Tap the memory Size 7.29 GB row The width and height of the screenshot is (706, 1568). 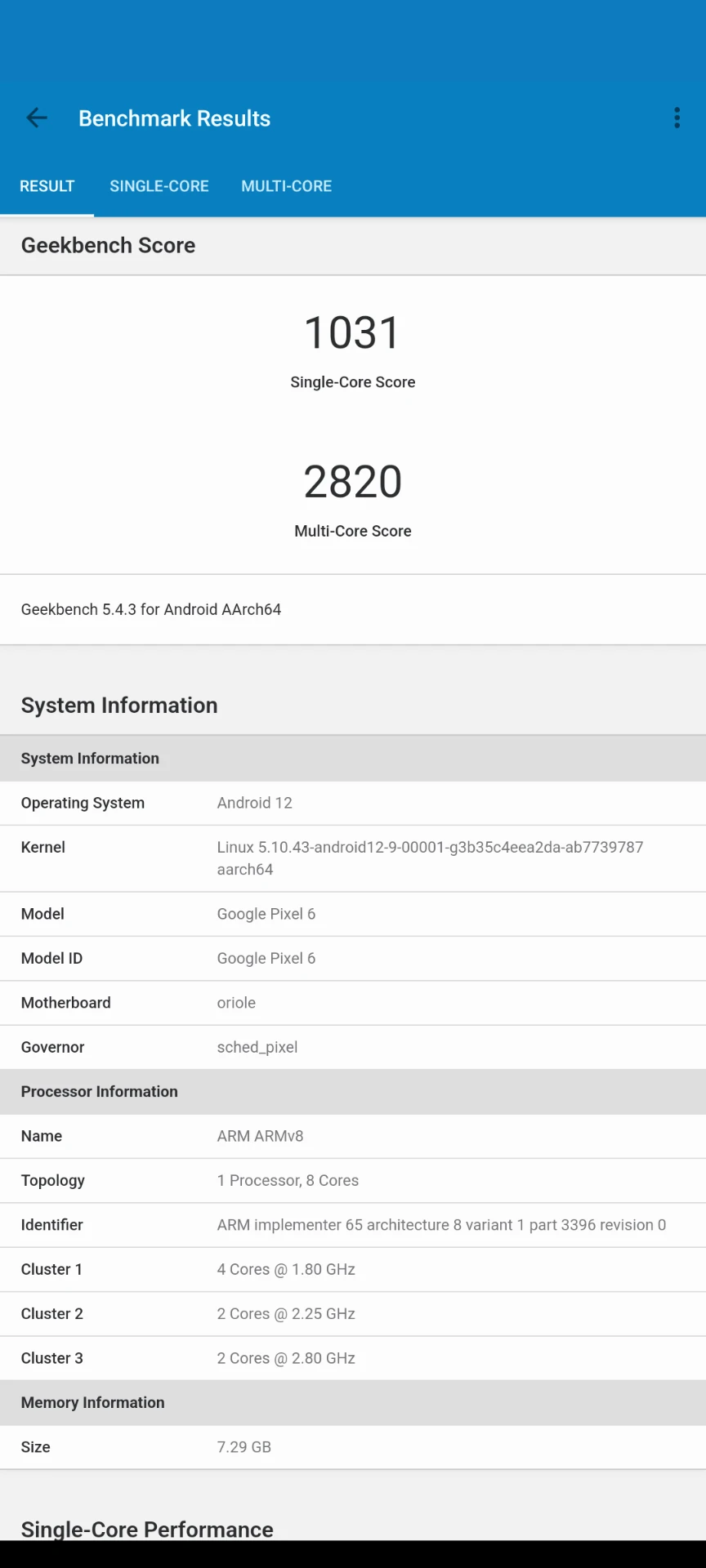pos(353,1447)
